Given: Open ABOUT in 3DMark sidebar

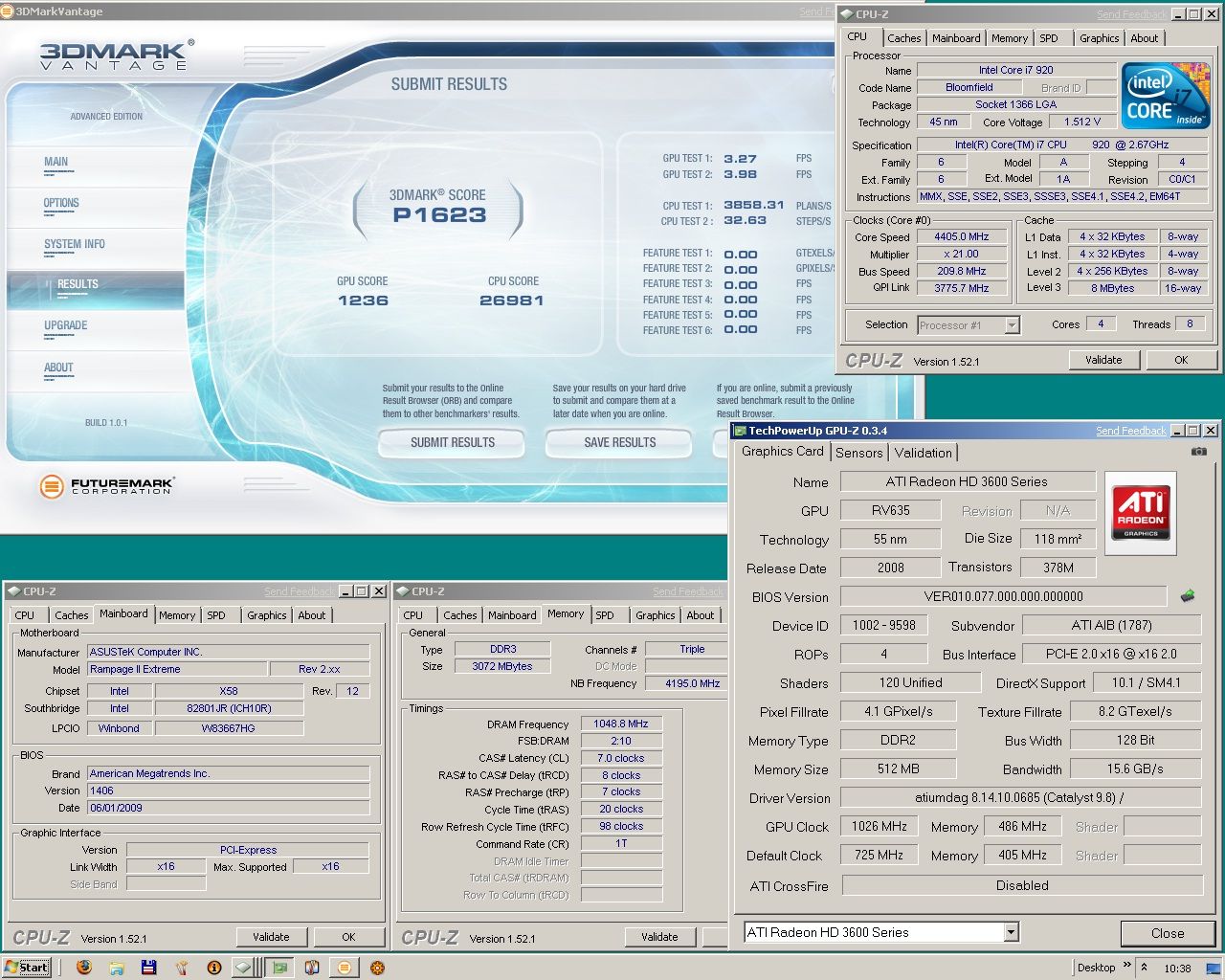Looking at the screenshot, I should pyautogui.click(x=58, y=367).
